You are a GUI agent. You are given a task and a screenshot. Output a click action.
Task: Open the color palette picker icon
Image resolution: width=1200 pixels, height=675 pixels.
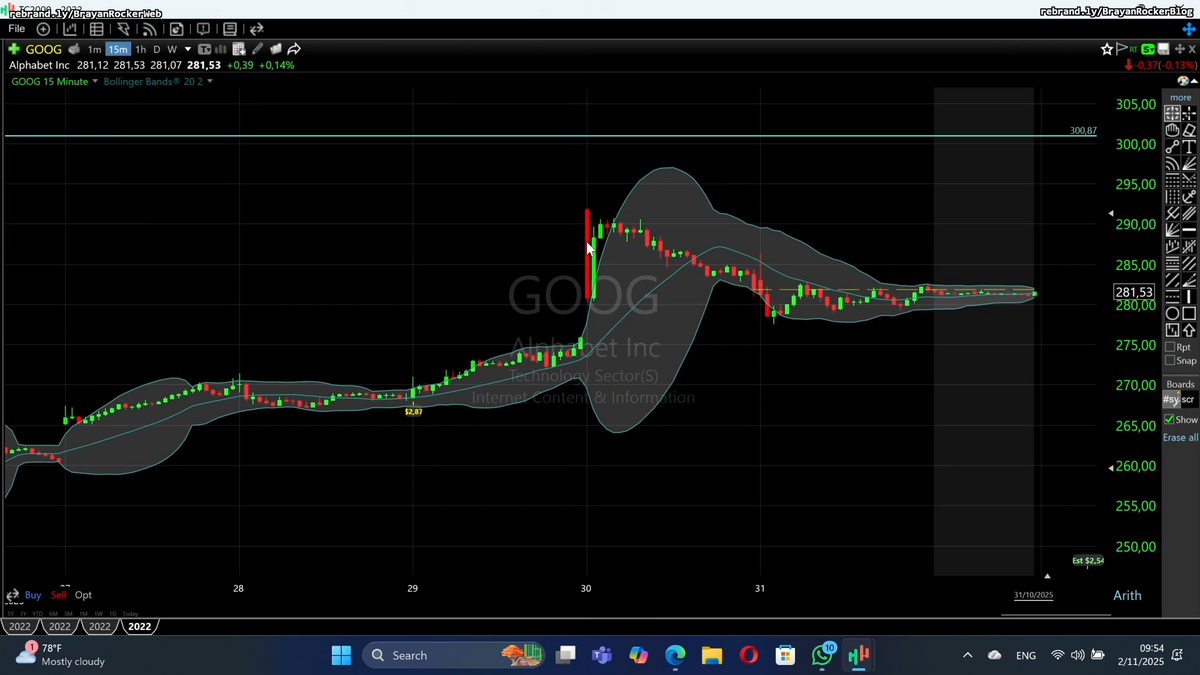[1183, 80]
